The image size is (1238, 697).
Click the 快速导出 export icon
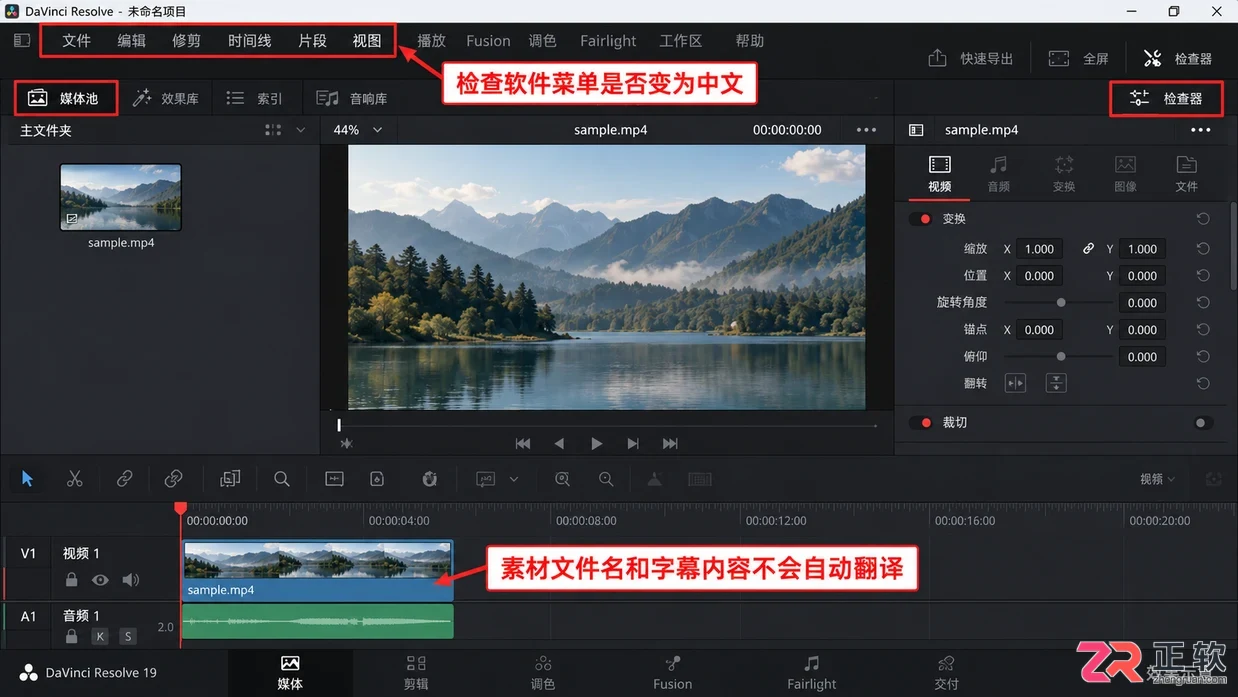coord(937,58)
